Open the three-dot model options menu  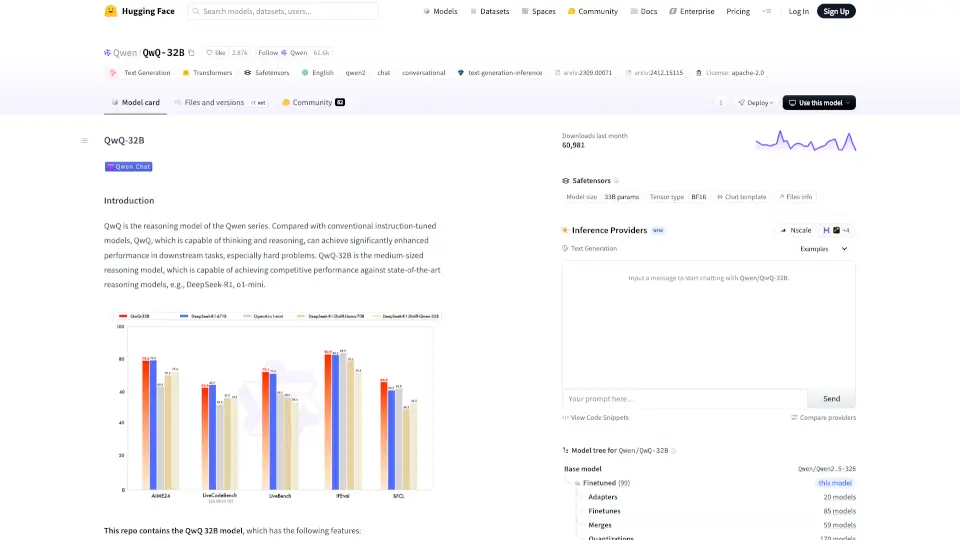[720, 102]
